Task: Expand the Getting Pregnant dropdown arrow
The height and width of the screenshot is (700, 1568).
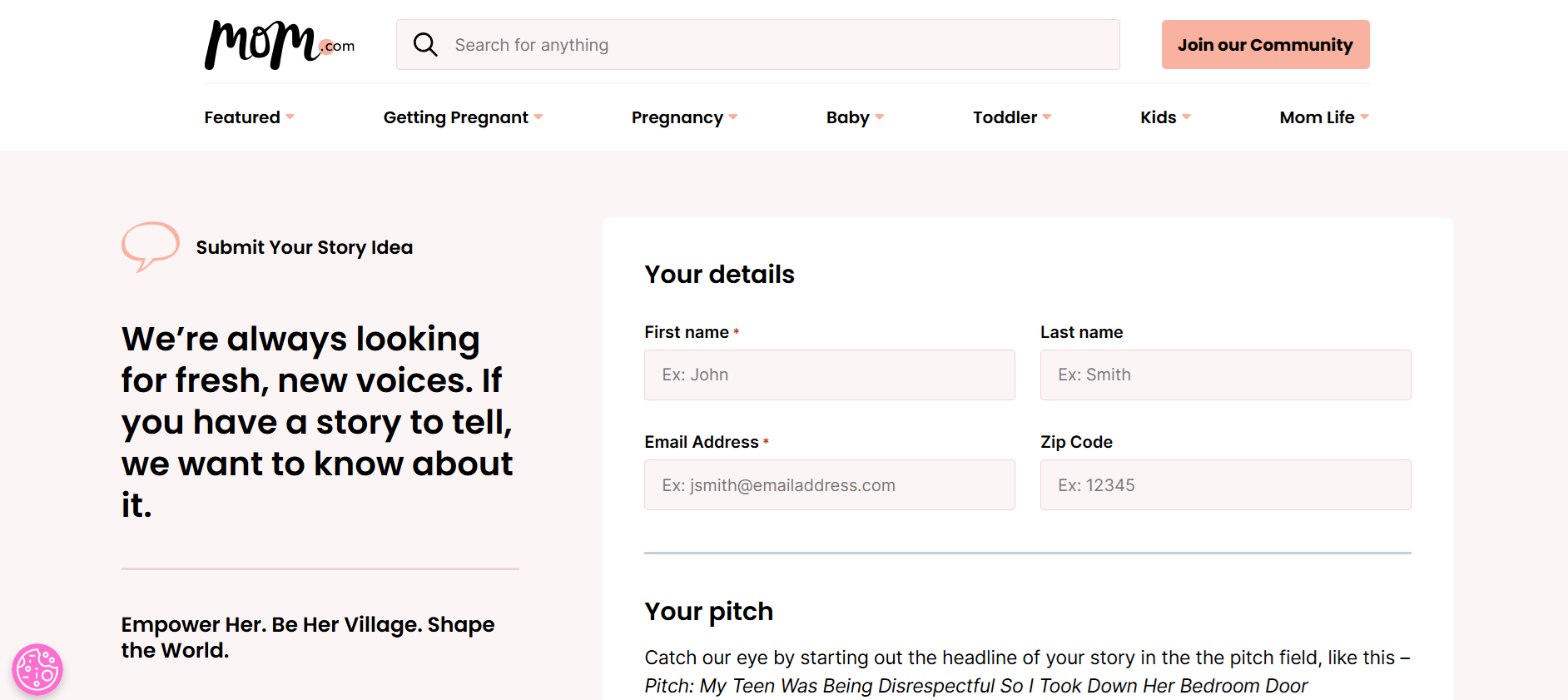Action: pyautogui.click(x=538, y=117)
